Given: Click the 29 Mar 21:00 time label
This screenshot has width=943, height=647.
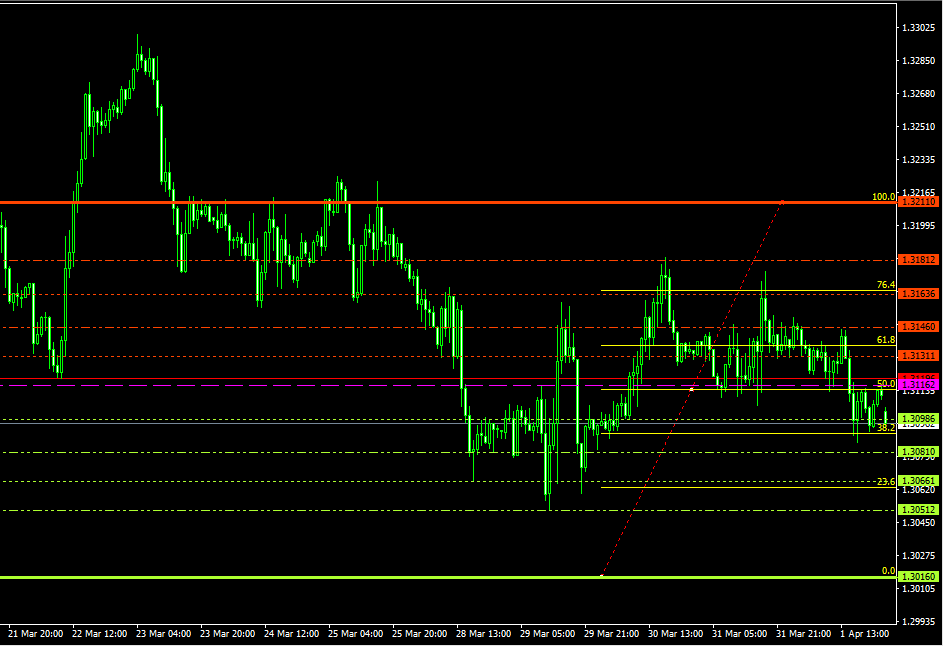Looking at the screenshot, I should pyautogui.click(x=612, y=634).
